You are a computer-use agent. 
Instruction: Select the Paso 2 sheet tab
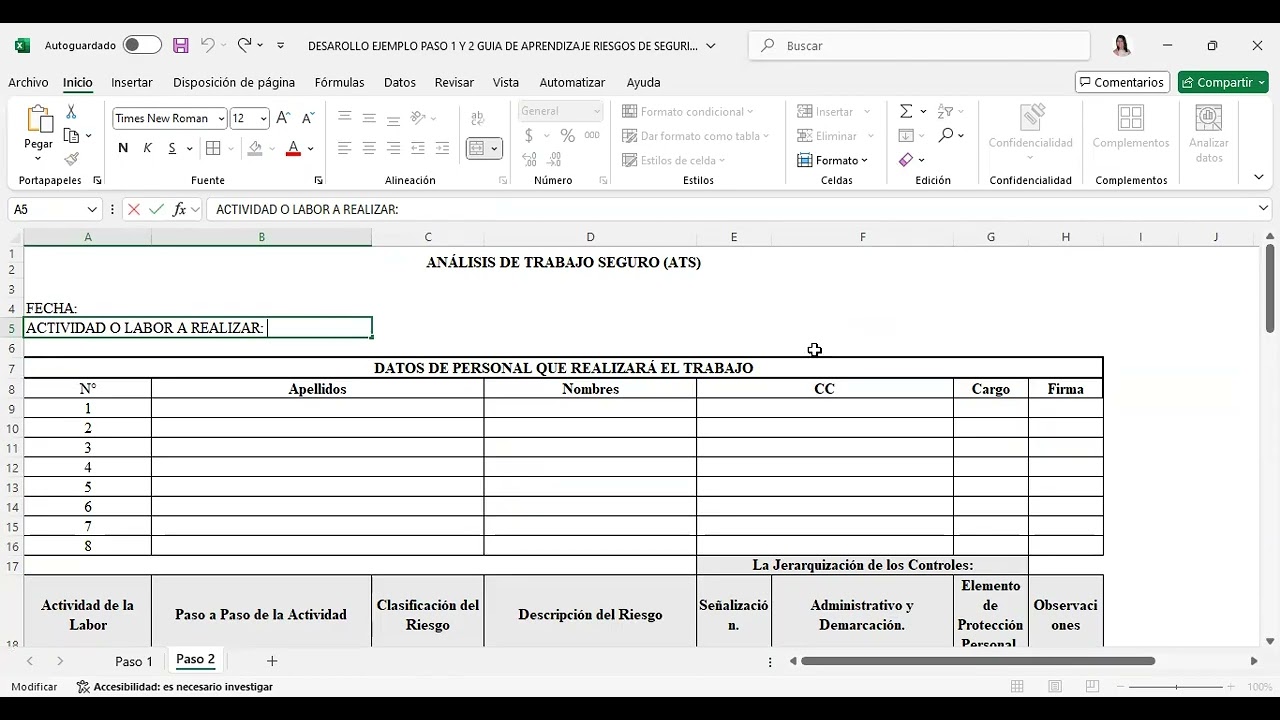pyautogui.click(x=195, y=660)
